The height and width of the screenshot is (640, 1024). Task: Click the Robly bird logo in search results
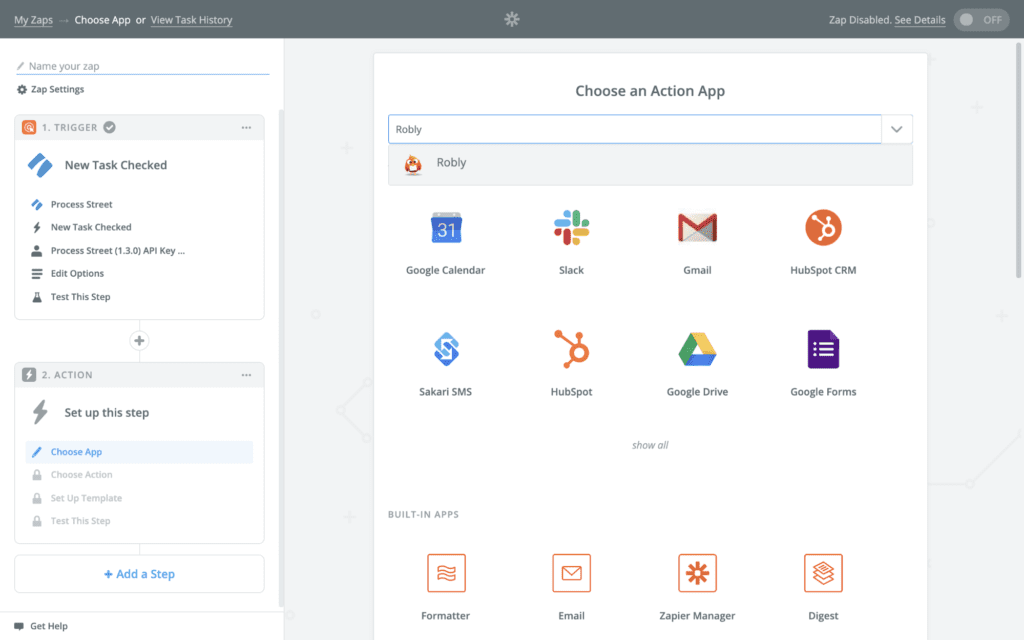pos(413,165)
